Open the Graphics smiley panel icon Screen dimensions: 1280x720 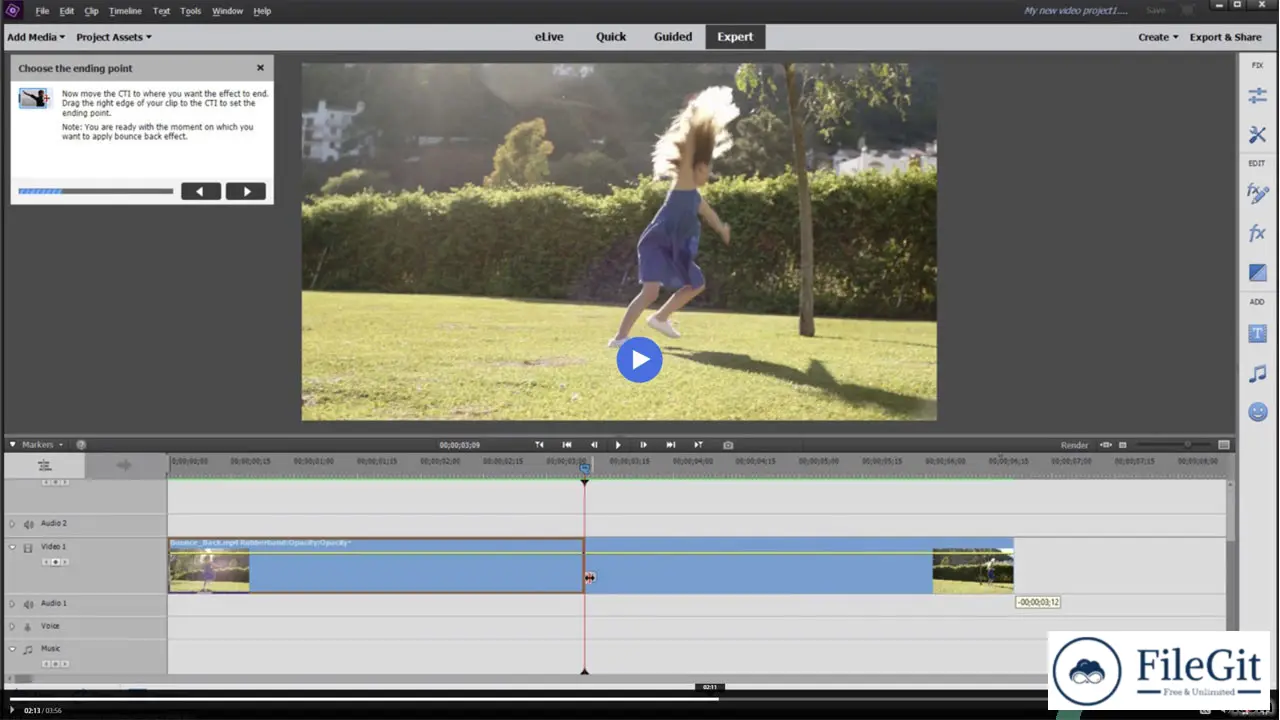click(x=1257, y=411)
